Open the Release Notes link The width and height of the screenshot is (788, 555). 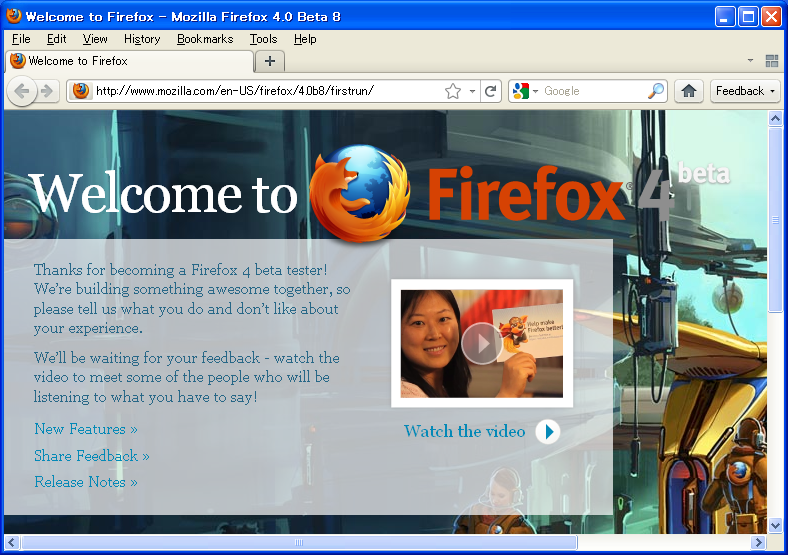(x=86, y=482)
